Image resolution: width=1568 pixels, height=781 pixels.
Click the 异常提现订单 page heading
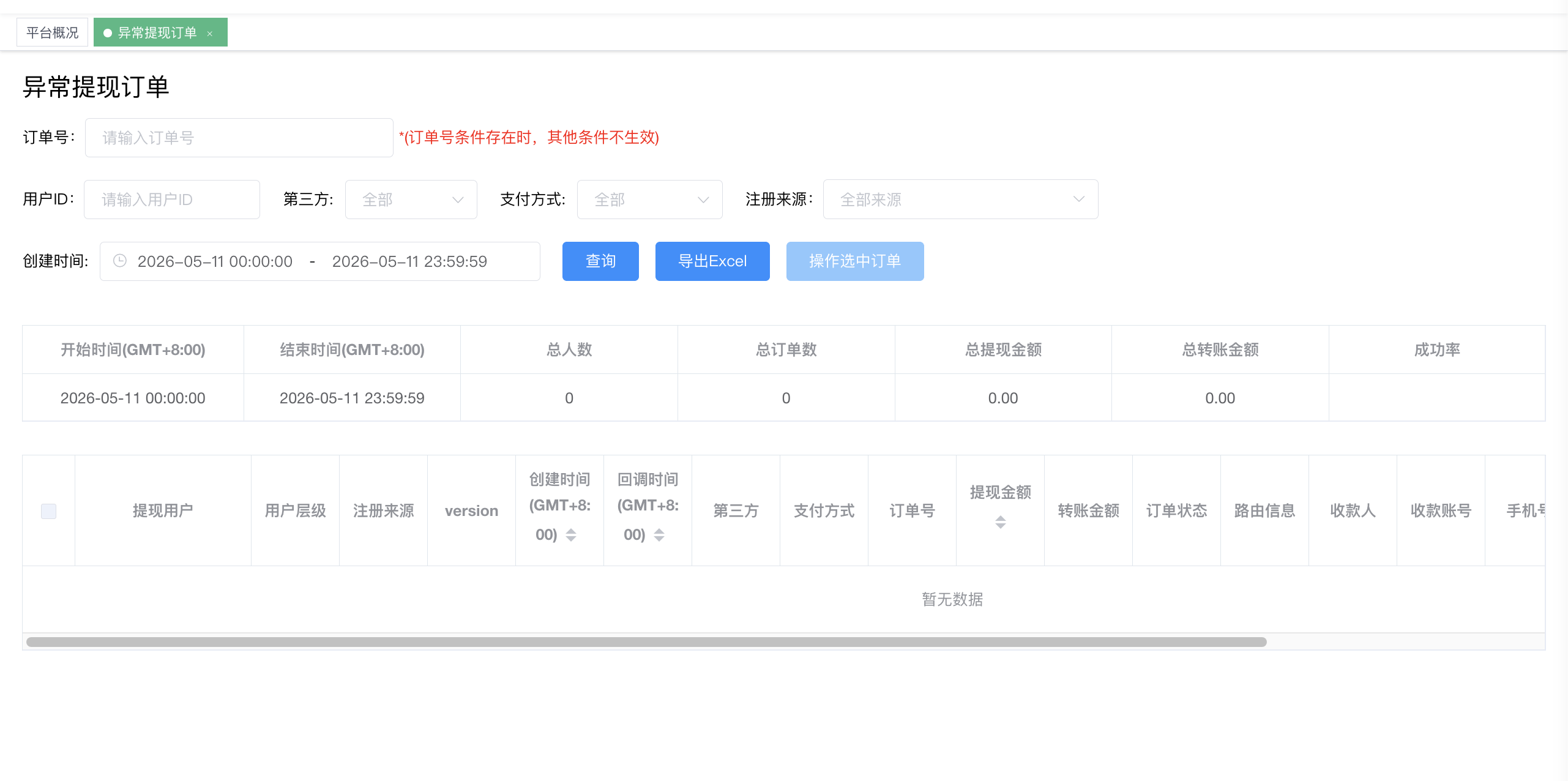(x=96, y=86)
